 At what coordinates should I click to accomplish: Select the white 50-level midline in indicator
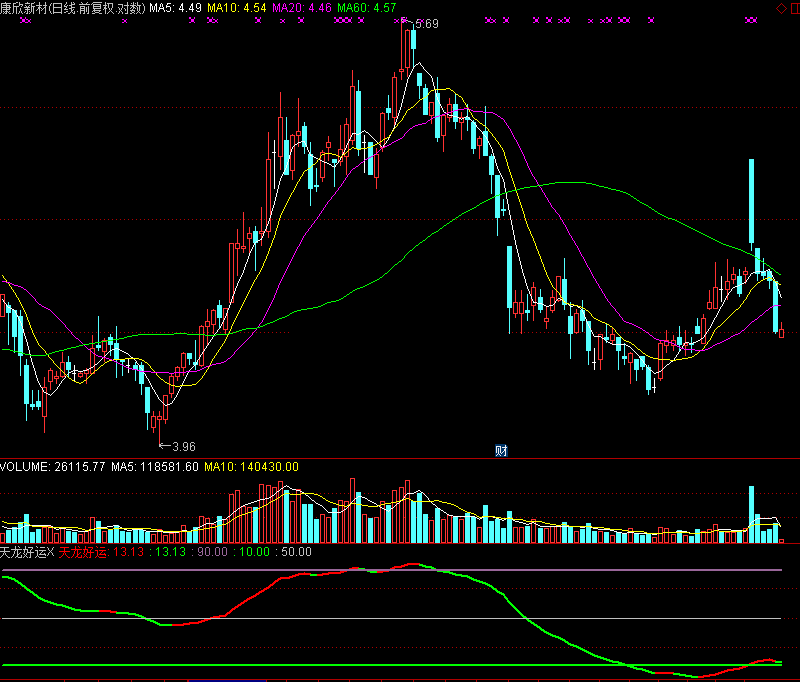(392, 618)
